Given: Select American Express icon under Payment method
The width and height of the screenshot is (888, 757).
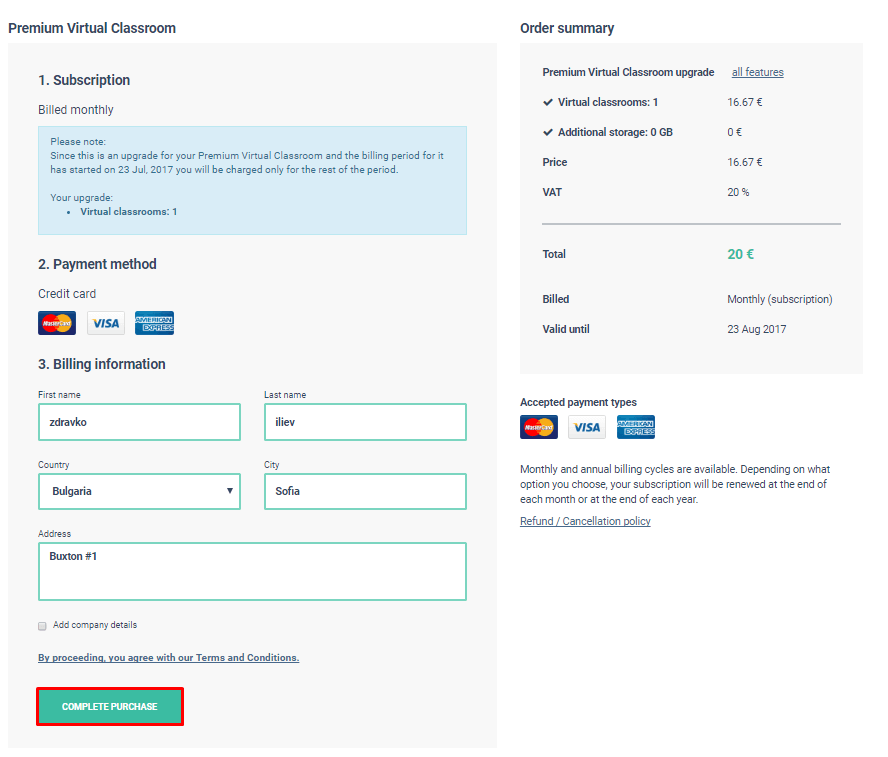Looking at the screenshot, I should [x=155, y=323].
